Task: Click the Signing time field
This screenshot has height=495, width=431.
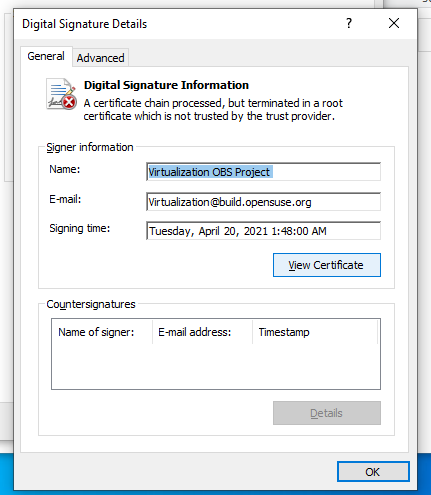Action: tap(263, 231)
